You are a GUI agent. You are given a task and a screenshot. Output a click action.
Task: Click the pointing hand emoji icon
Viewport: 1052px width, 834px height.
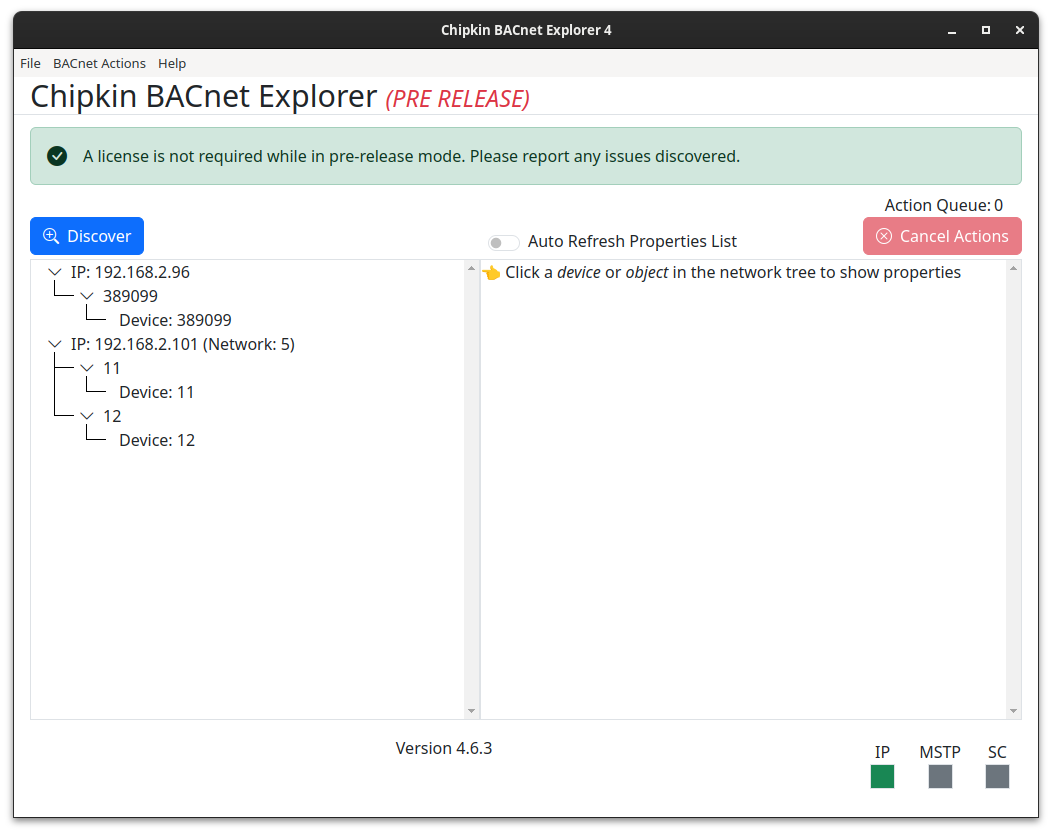(x=492, y=273)
